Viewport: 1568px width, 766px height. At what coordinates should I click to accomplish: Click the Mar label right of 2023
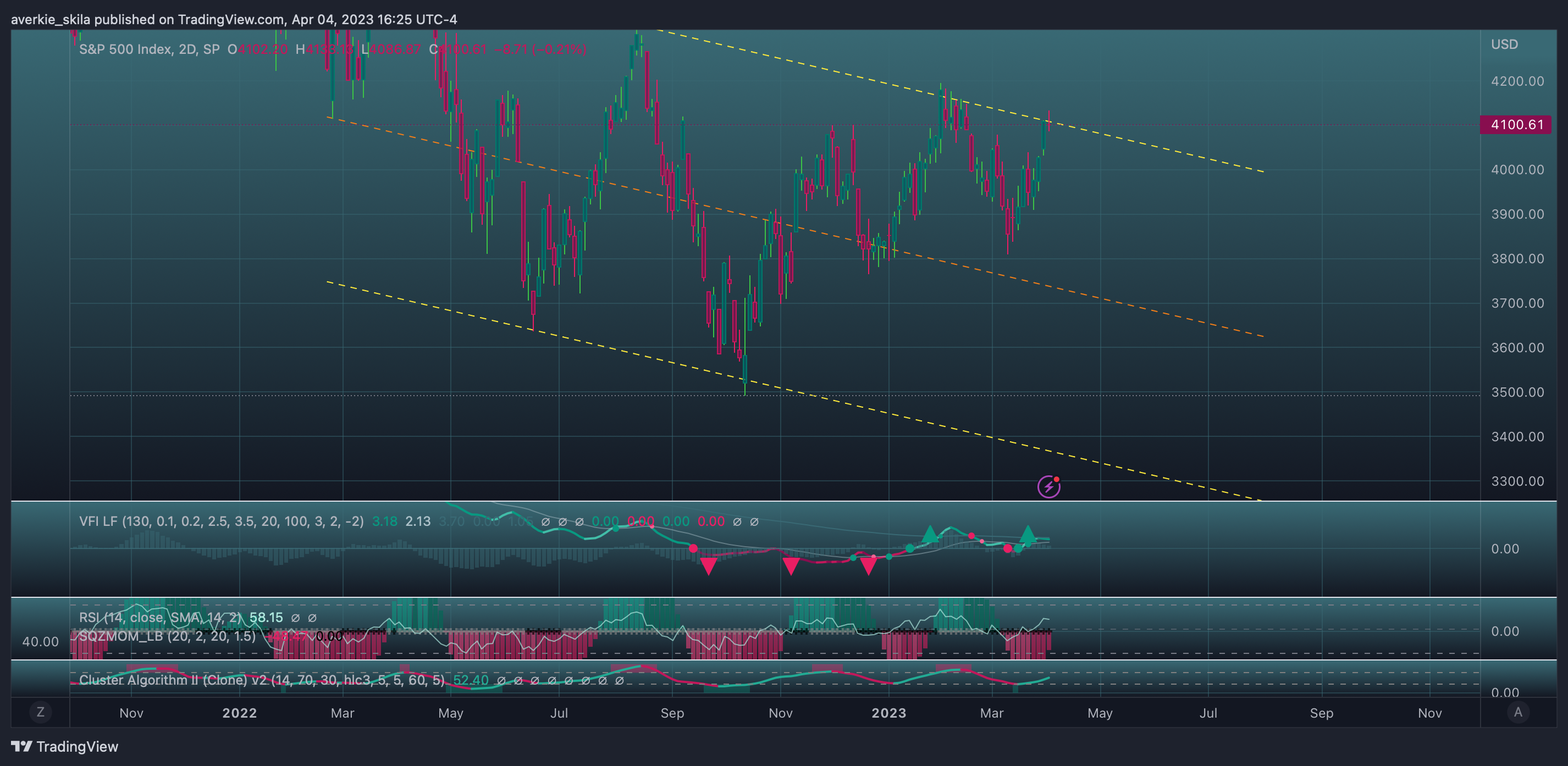tap(992, 713)
